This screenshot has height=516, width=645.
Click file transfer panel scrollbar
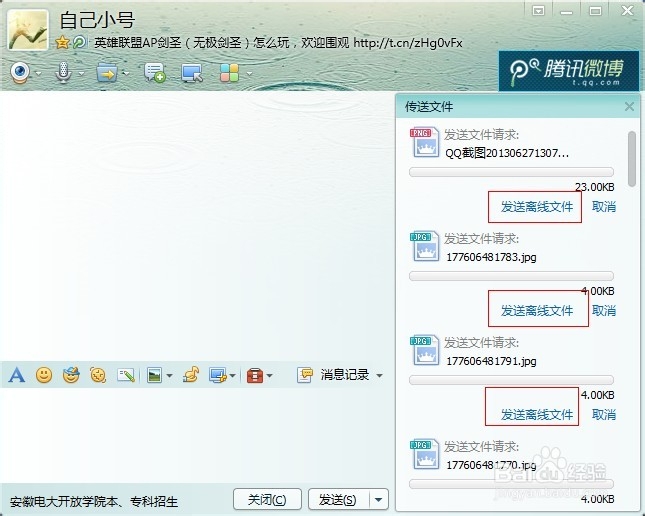[x=632, y=159]
